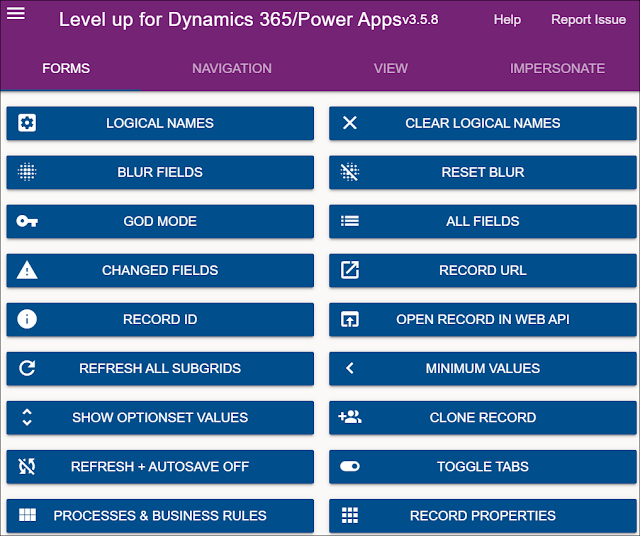Click the Open Record in Web API icon
This screenshot has height=536, width=640.
350,319
